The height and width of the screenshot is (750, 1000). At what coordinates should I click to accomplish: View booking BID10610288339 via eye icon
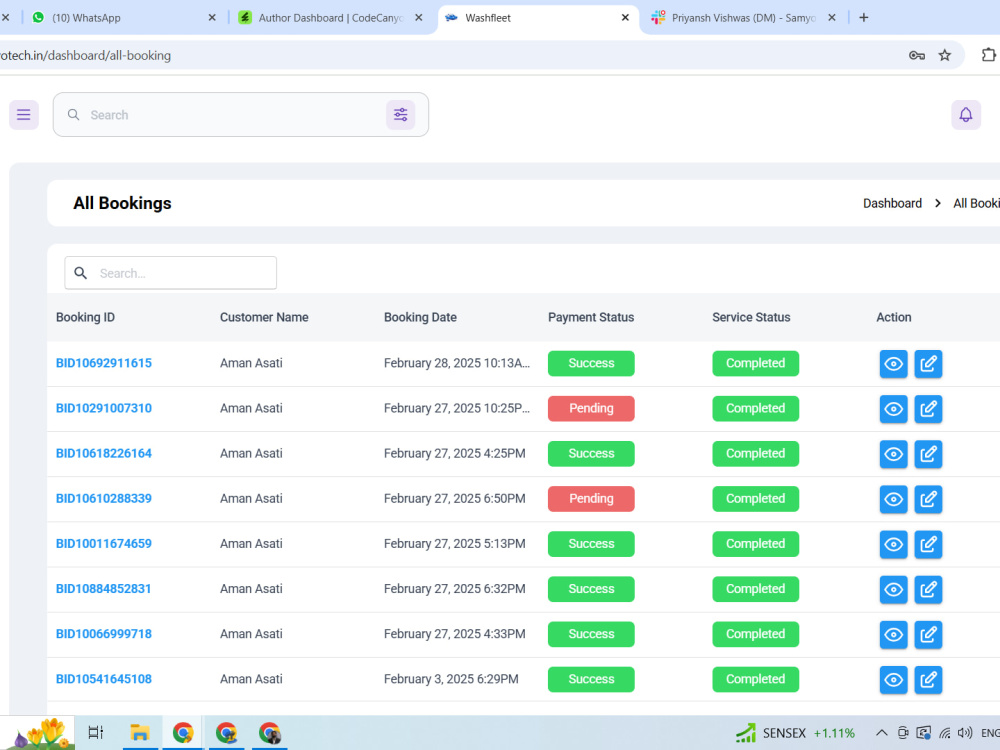893,499
